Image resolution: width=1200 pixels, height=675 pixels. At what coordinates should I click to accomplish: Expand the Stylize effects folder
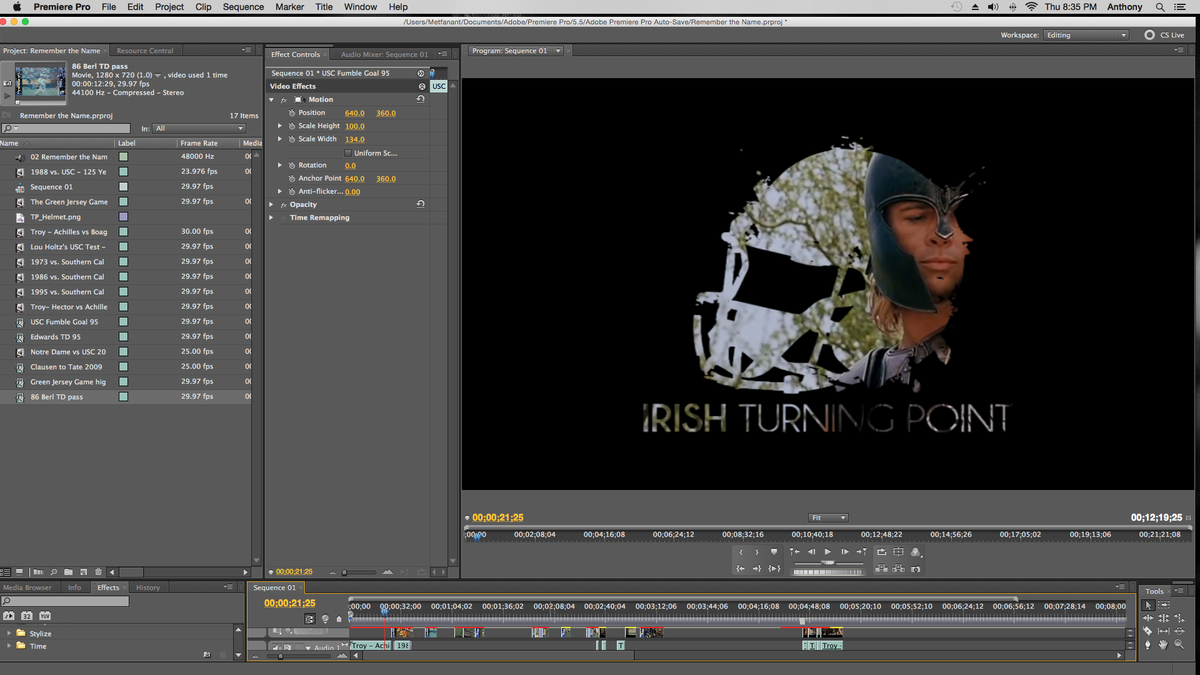coord(9,633)
